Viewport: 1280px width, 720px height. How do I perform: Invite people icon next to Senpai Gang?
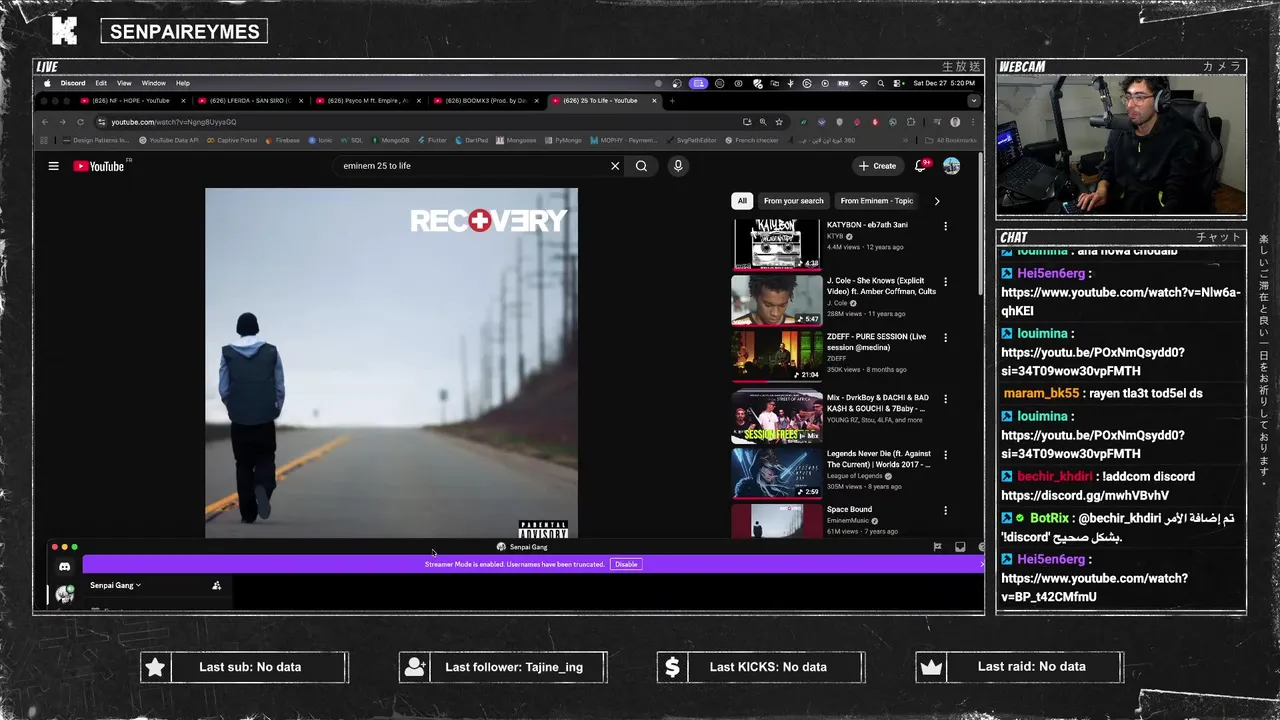pyautogui.click(x=216, y=586)
